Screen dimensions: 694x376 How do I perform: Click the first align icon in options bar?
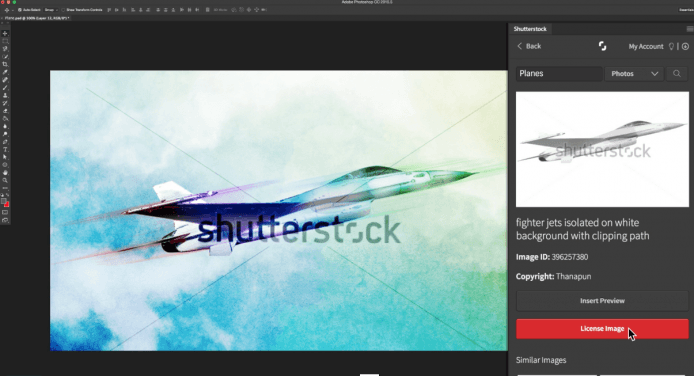[109, 10]
